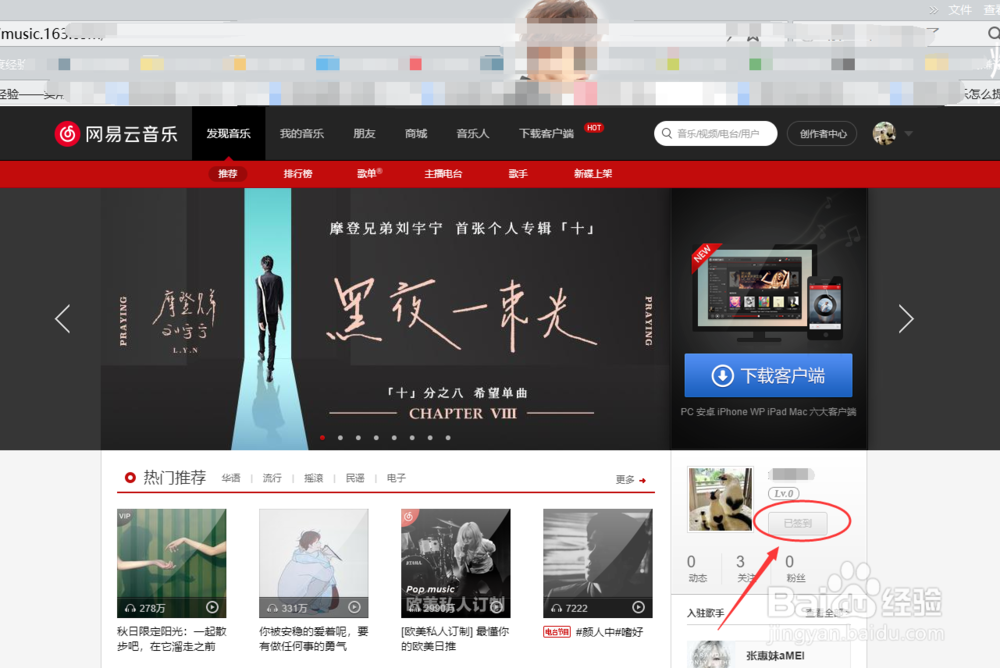Open the #颜人中#嗜好 radio program cover
Screen dimensions: 1000x668
598,563
